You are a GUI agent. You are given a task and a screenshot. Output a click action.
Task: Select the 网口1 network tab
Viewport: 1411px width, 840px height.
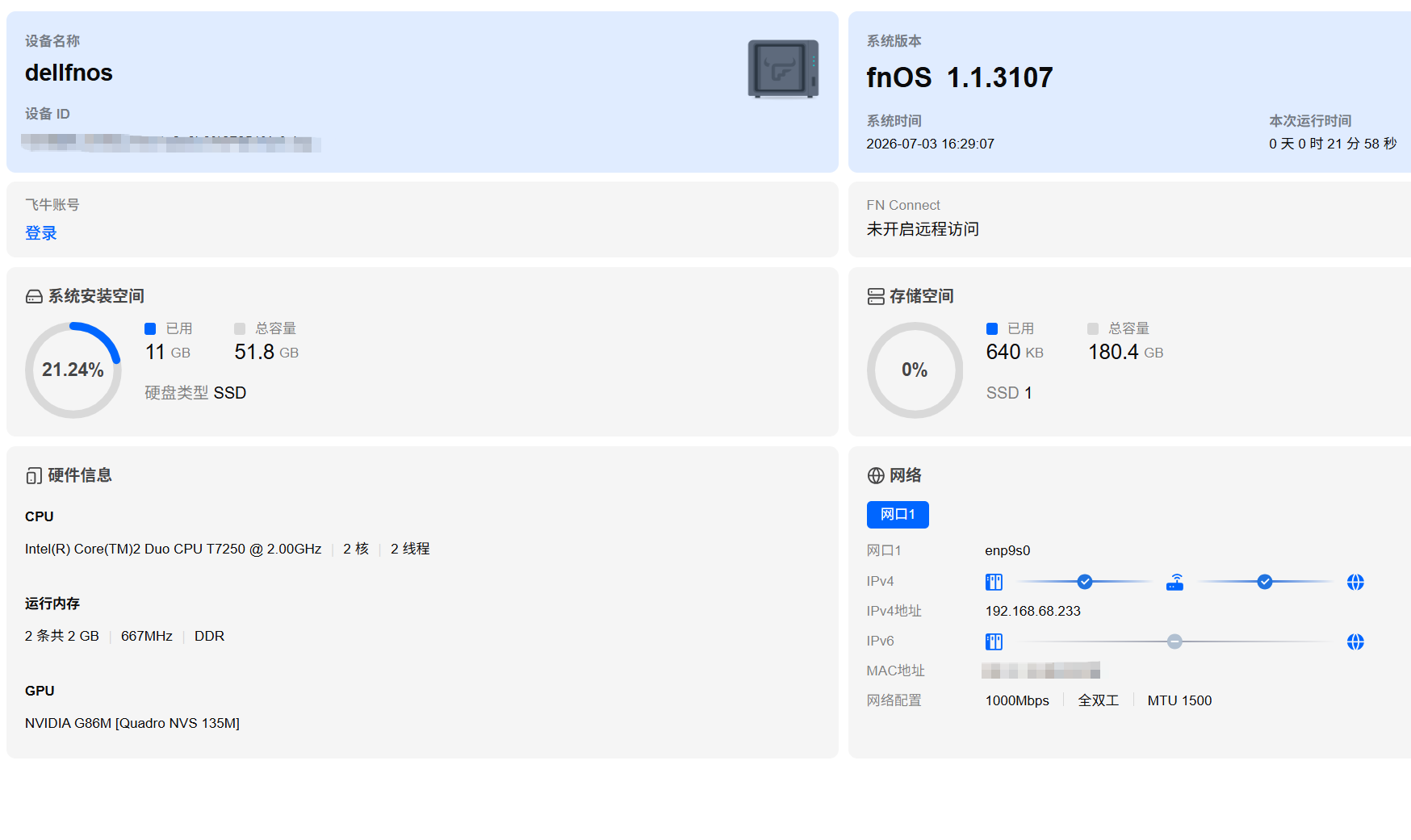898,515
